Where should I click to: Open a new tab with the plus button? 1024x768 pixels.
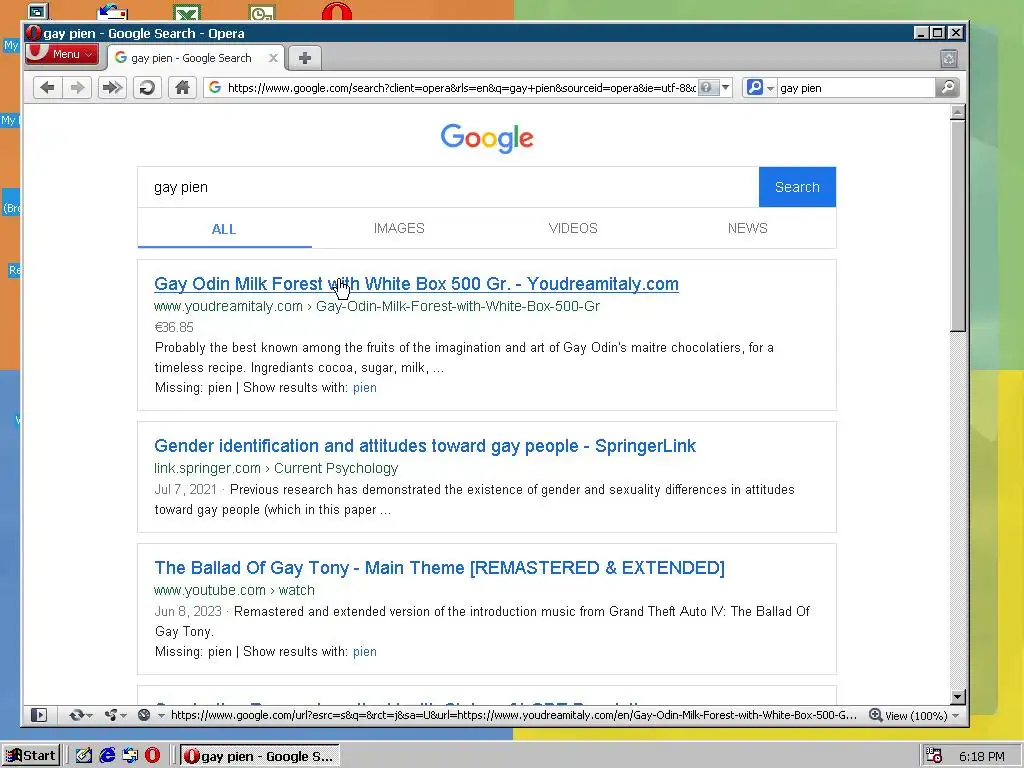(x=304, y=57)
